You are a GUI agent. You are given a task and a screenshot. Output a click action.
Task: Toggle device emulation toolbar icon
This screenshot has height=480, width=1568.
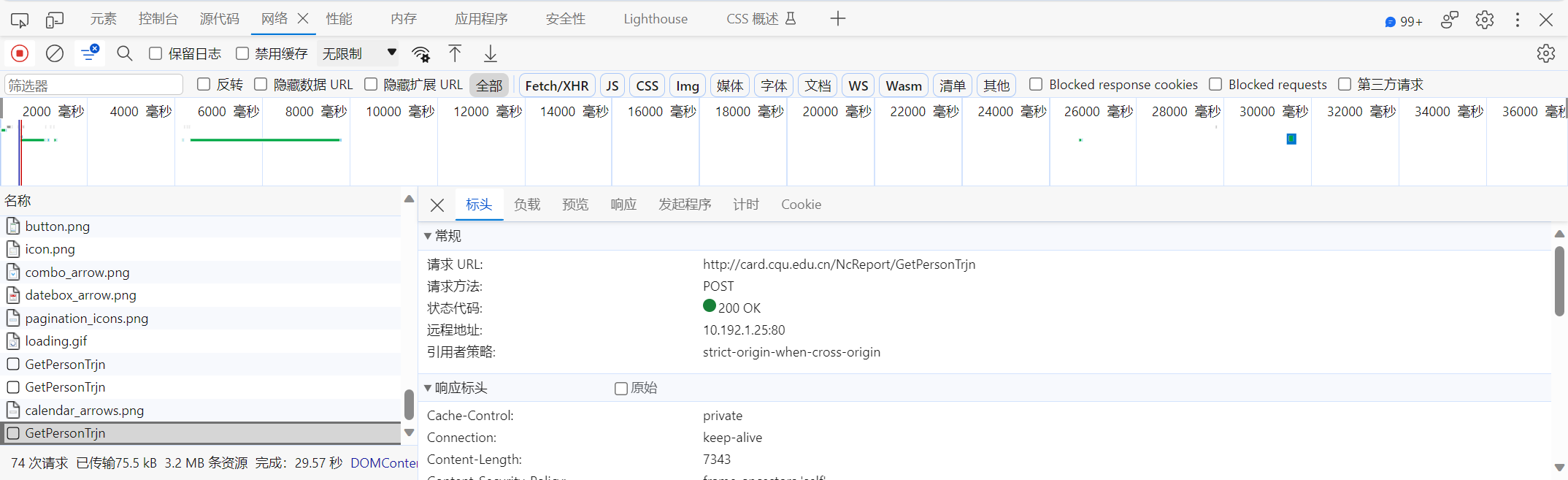(x=54, y=20)
